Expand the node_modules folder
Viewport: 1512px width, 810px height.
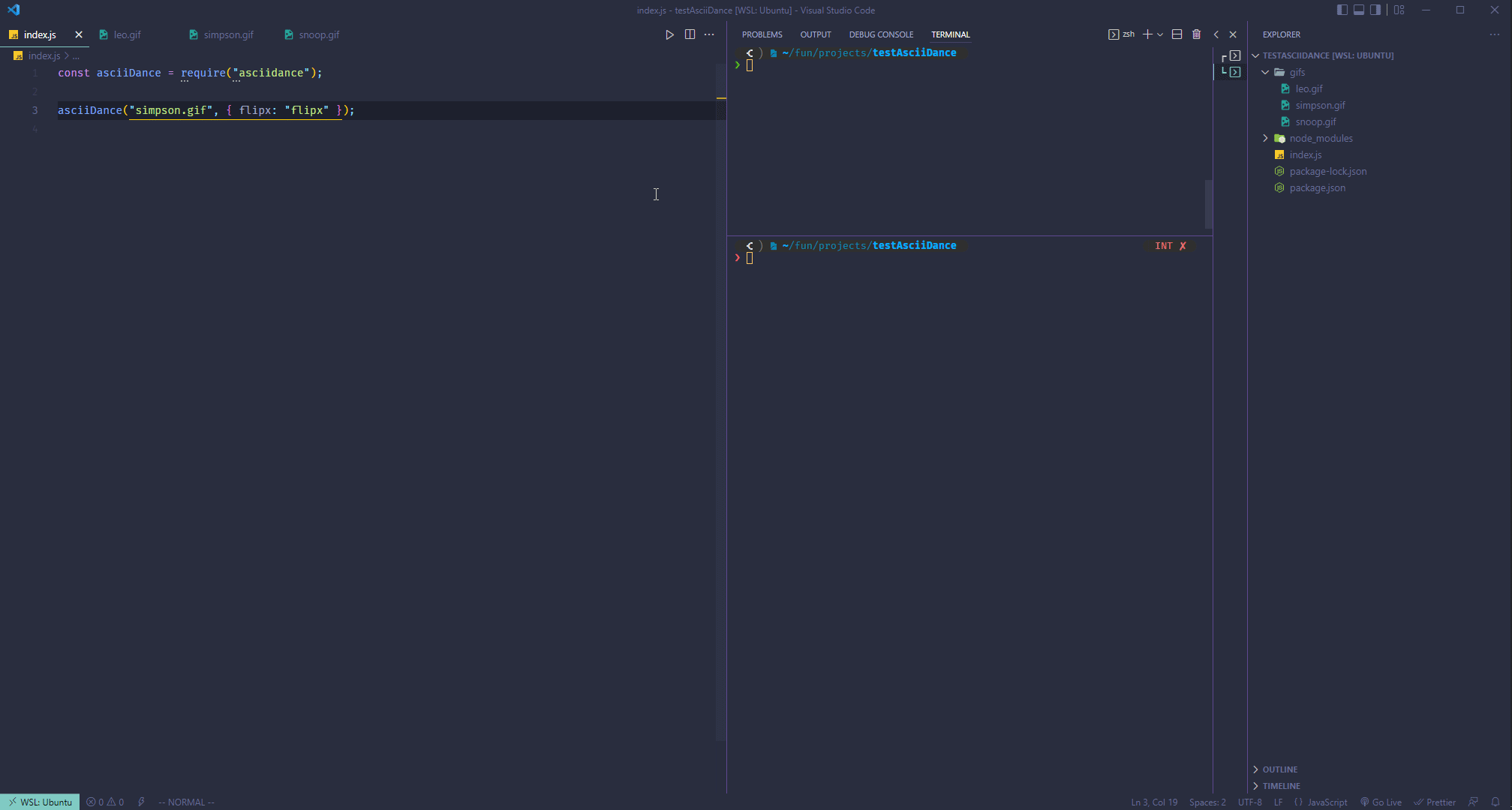tap(1264, 138)
